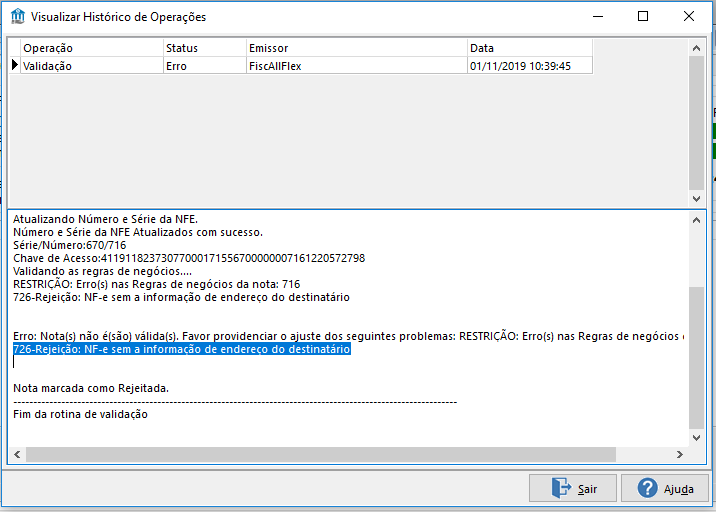The image size is (716, 512).
Task: Click the first unhighlighted 726-Rejeição line
Action: (x=181, y=297)
